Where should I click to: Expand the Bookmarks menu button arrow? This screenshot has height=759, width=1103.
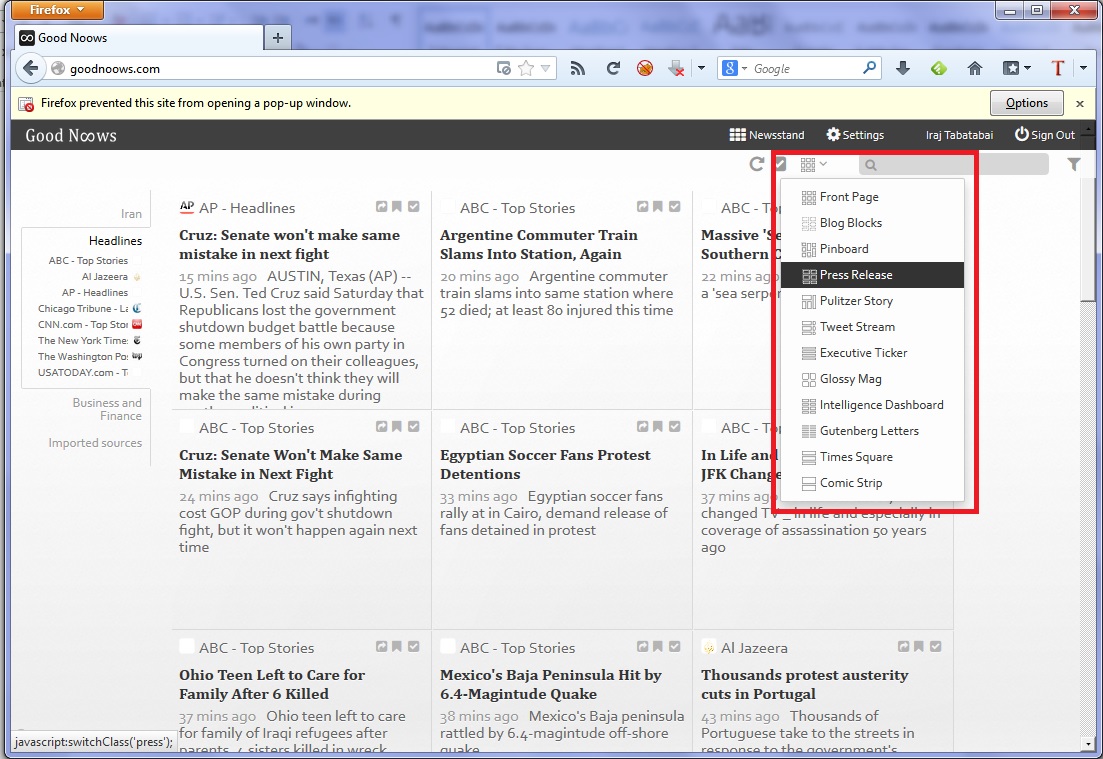coord(1028,68)
